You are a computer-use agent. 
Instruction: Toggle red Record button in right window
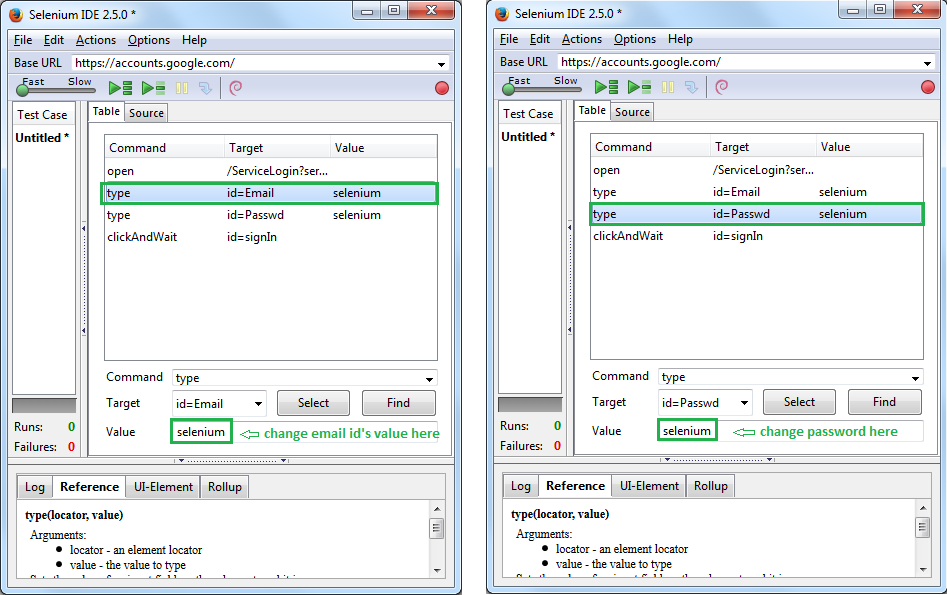(928, 87)
